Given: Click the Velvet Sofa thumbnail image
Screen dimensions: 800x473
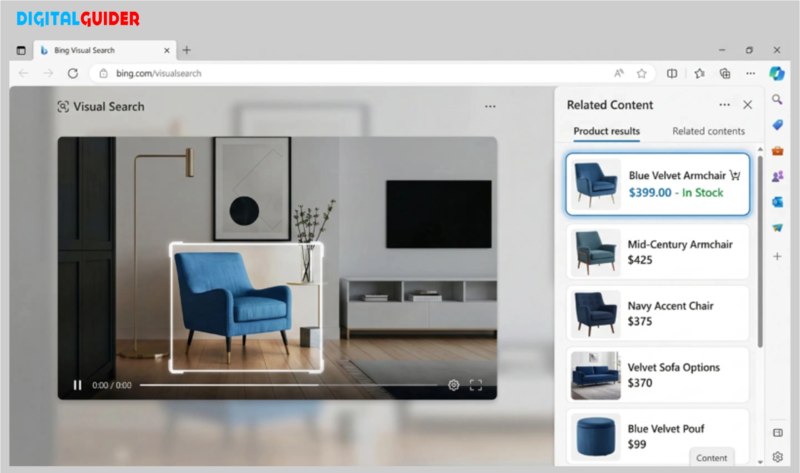Looking at the screenshot, I should [x=595, y=375].
